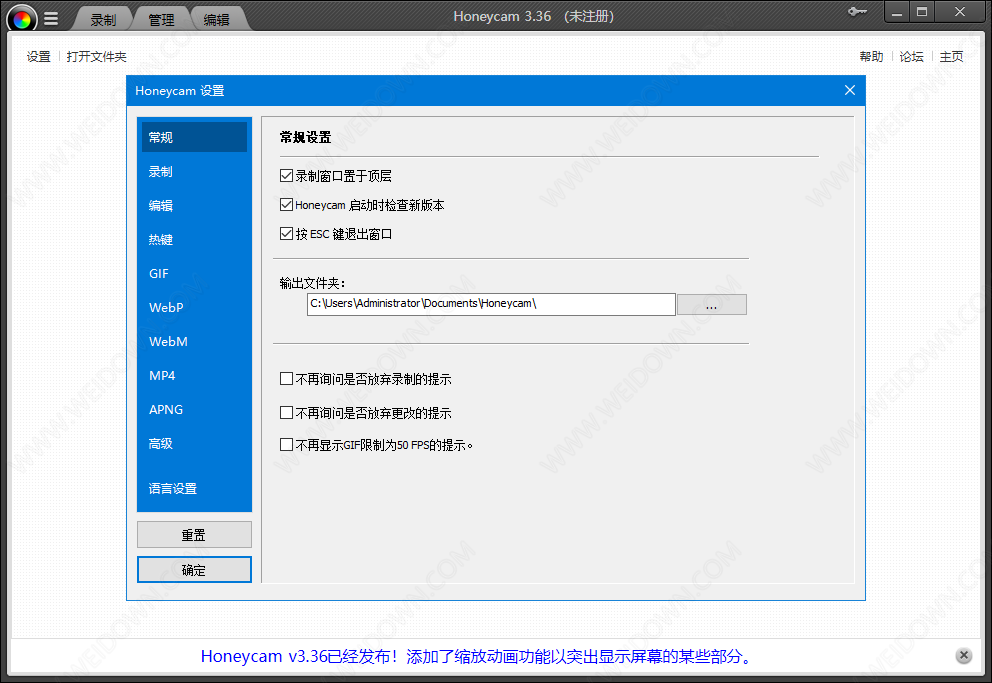Toggle 按 ESC 键退出窗口 checkbox

pyautogui.click(x=287, y=234)
